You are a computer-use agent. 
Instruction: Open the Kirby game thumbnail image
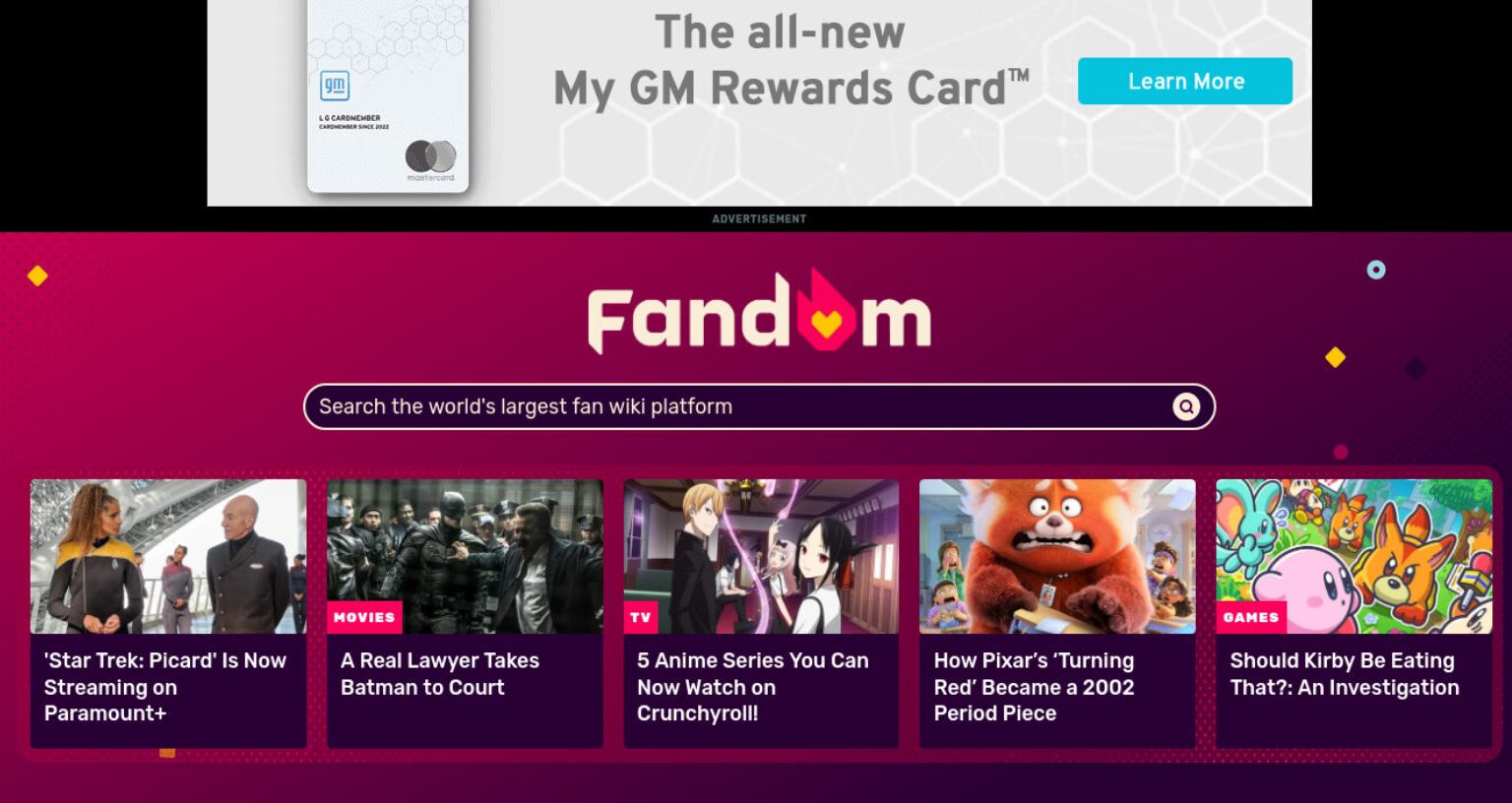click(1354, 556)
